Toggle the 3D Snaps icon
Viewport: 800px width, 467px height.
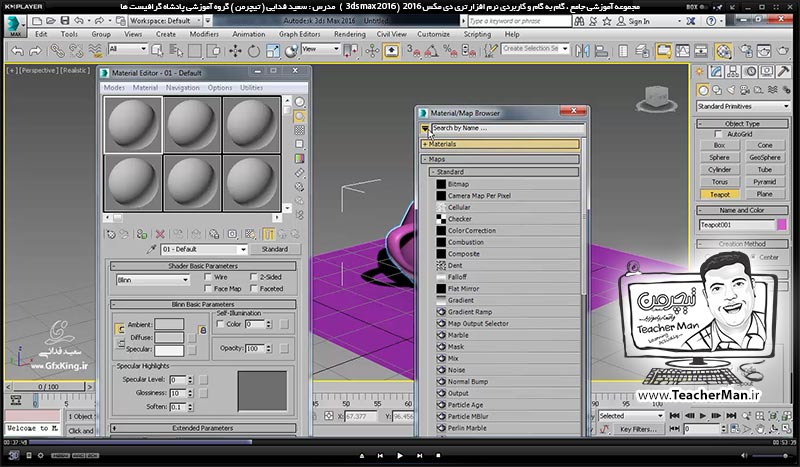[x=413, y=51]
